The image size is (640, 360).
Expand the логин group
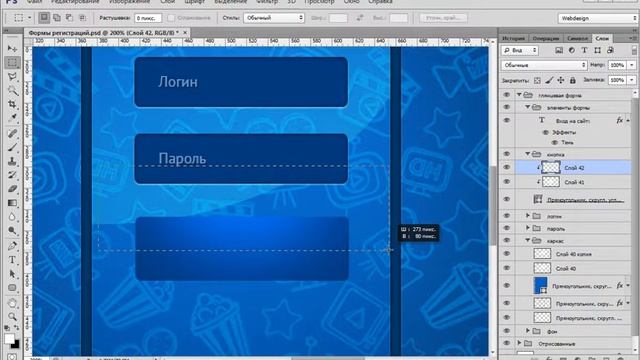[x=527, y=216]
